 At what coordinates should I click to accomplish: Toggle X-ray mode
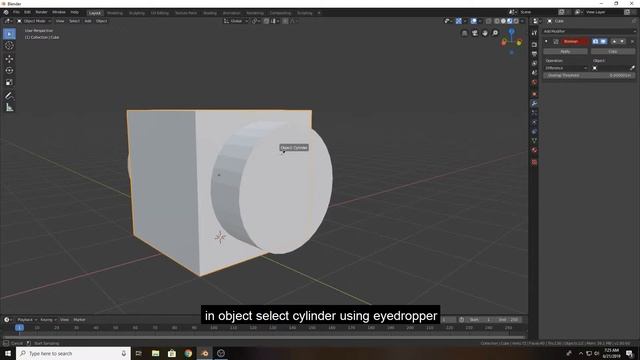click(x=489, y=21)
